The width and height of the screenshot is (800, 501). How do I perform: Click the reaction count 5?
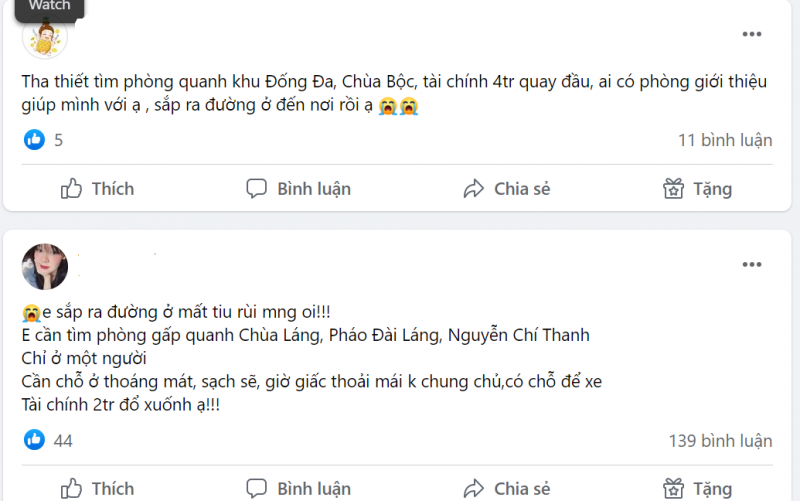59,140
